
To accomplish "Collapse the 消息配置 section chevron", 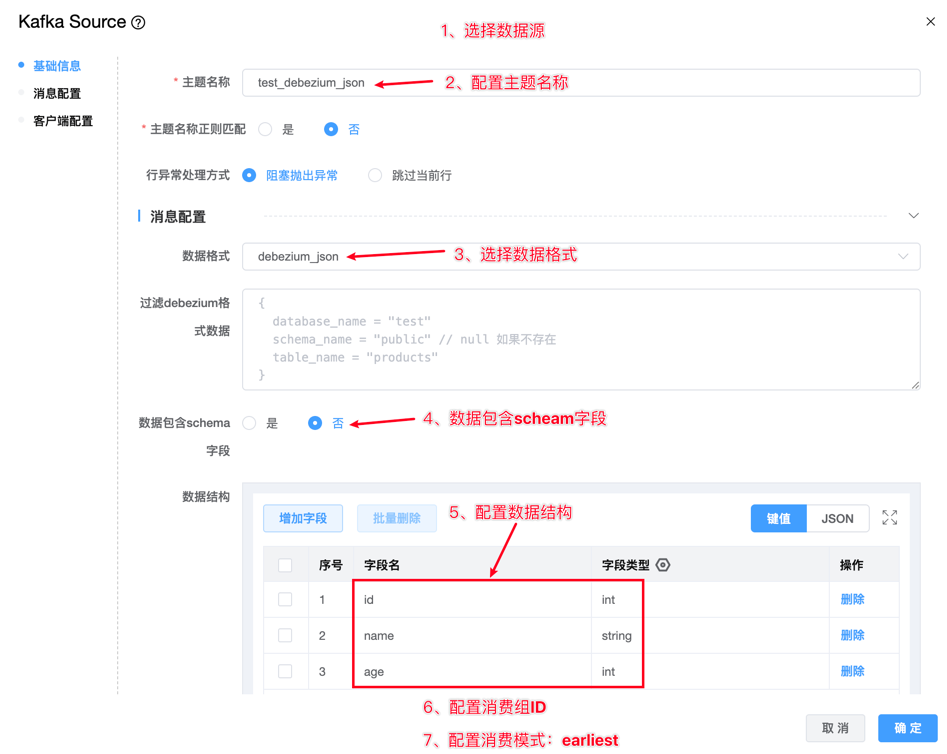I will (913, 216).
